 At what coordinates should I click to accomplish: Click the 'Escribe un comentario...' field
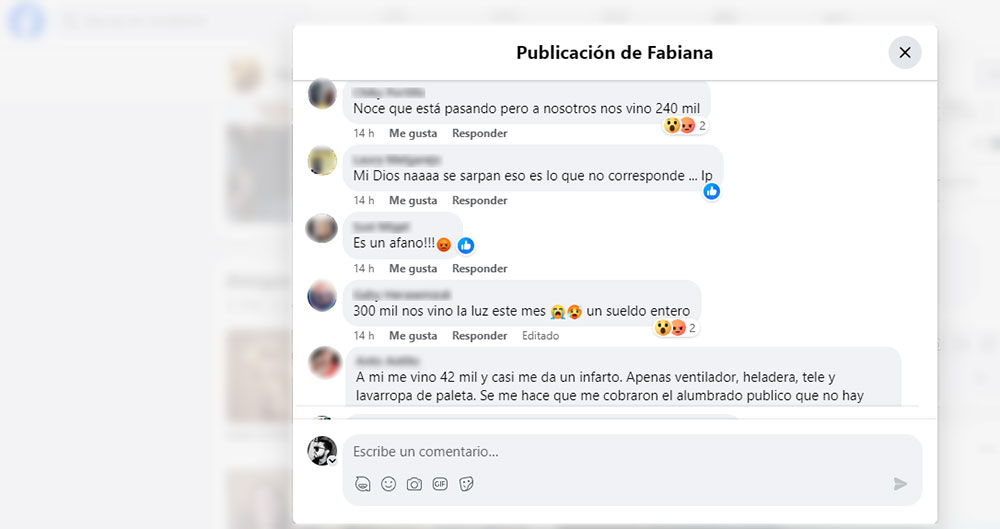[x=632, y=452]
